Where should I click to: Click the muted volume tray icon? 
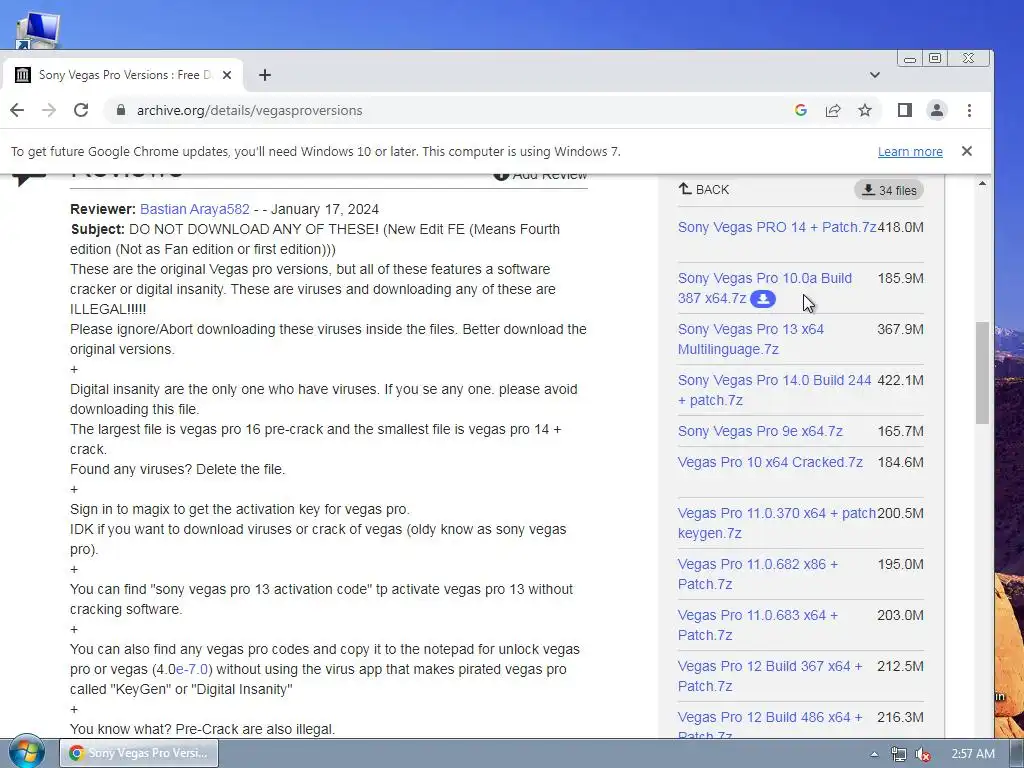(x=923, y=754)
